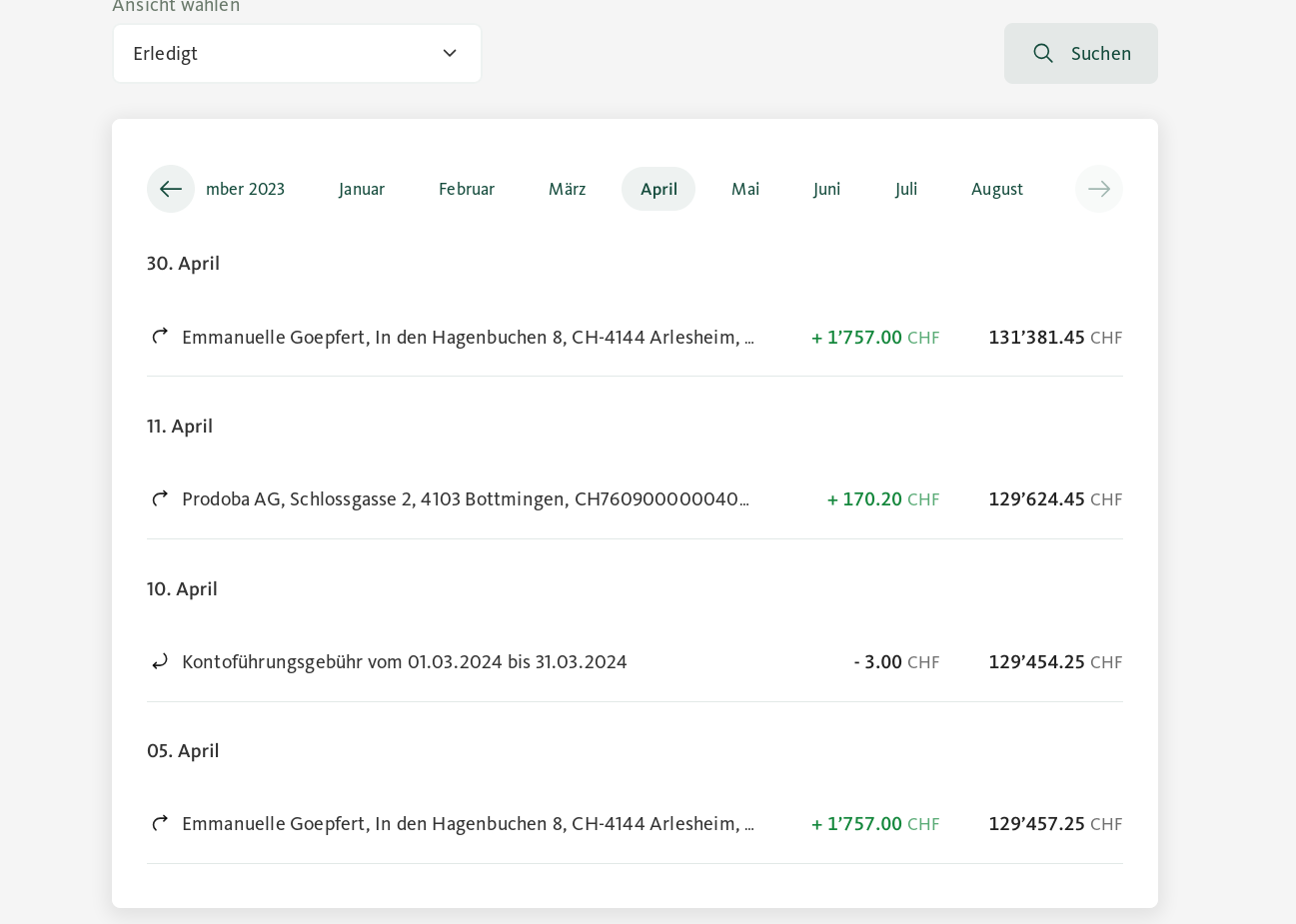Click the magnifier icon in Suchen button
Screen dimensions: 1296x924
(1043, 53)
